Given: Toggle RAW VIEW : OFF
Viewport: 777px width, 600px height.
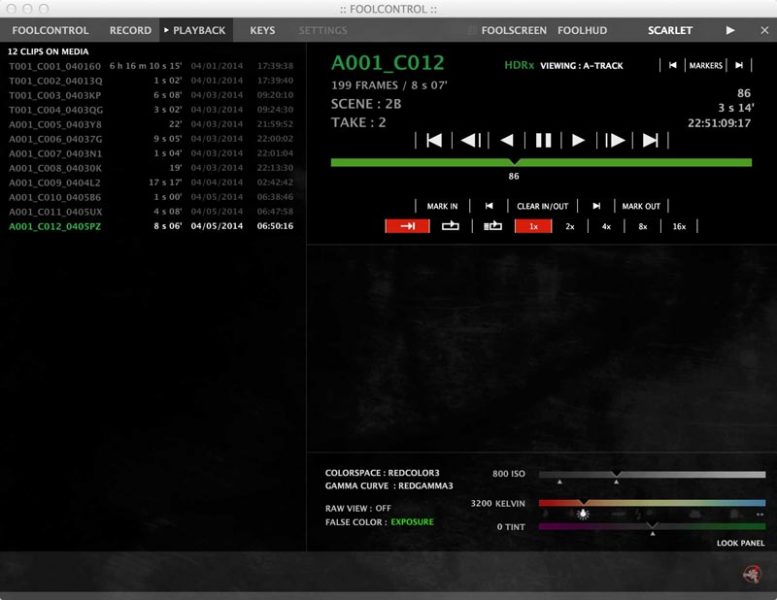Looking at the screenshot, I should 358,508.
